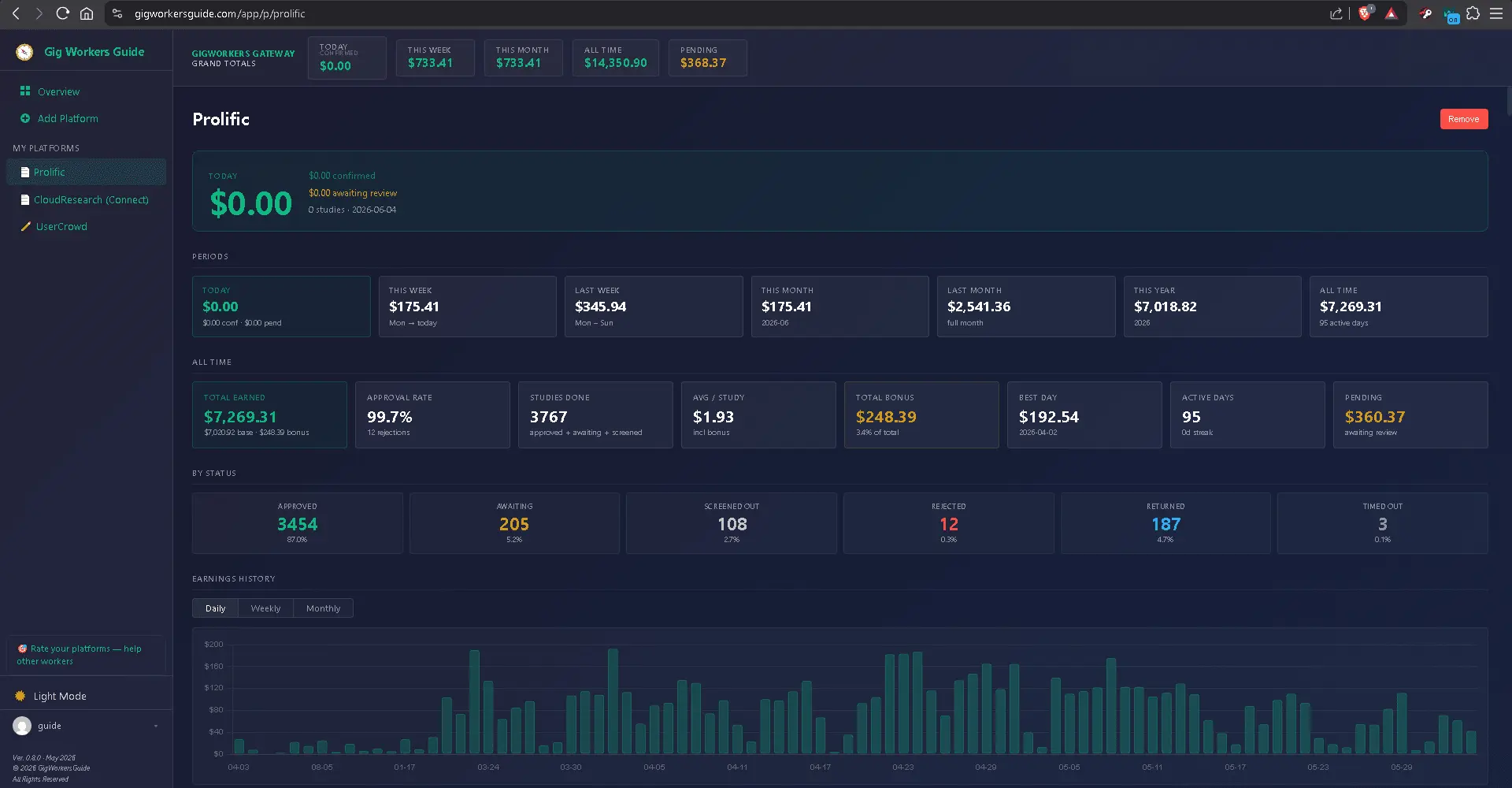Click the grand totals Today confirmed card
Image resolution: width=1512 pixels, height=788 pixels.
tap(346, 58)
